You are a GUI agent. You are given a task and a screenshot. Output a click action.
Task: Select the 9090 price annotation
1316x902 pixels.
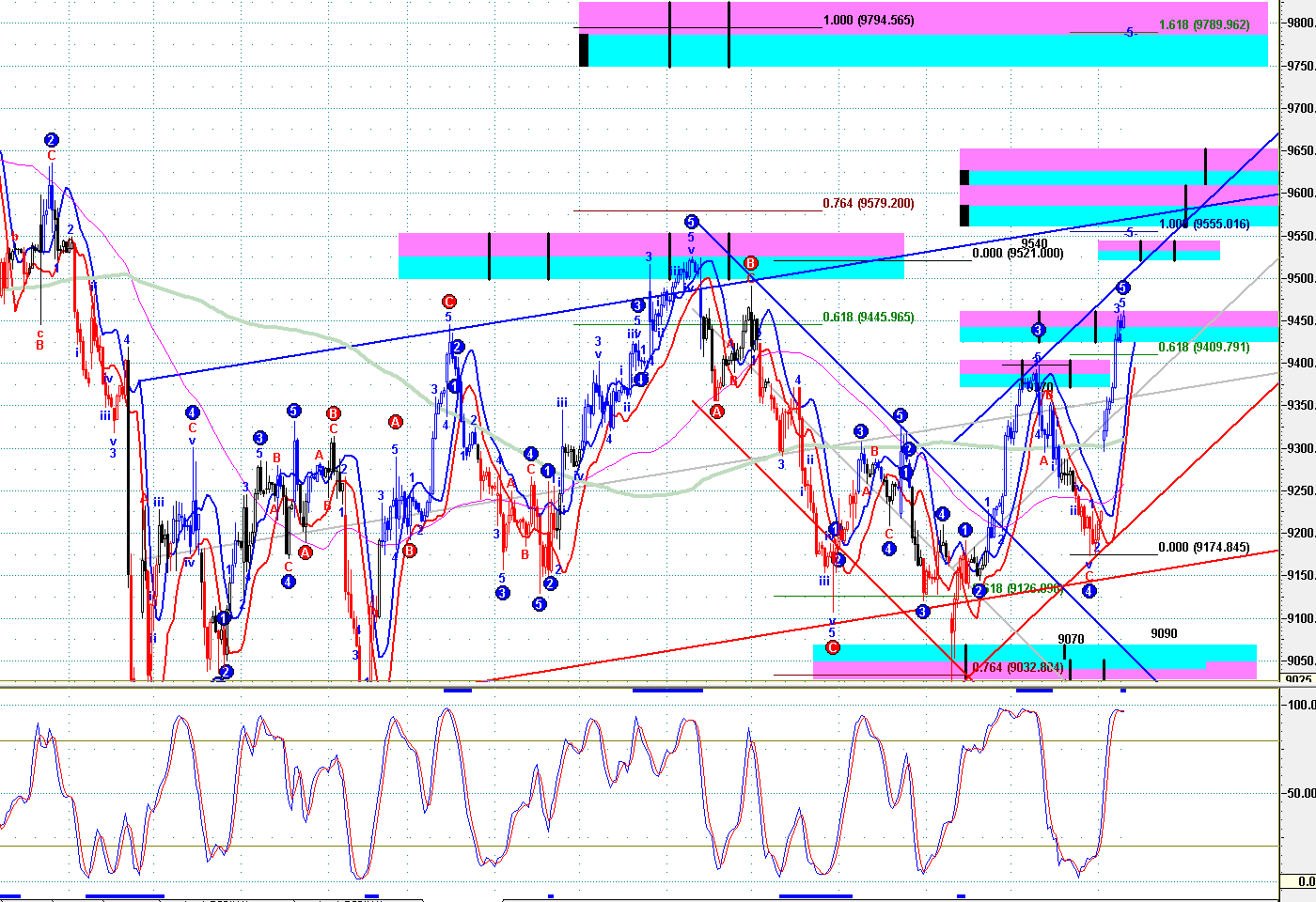(1164, 633)
